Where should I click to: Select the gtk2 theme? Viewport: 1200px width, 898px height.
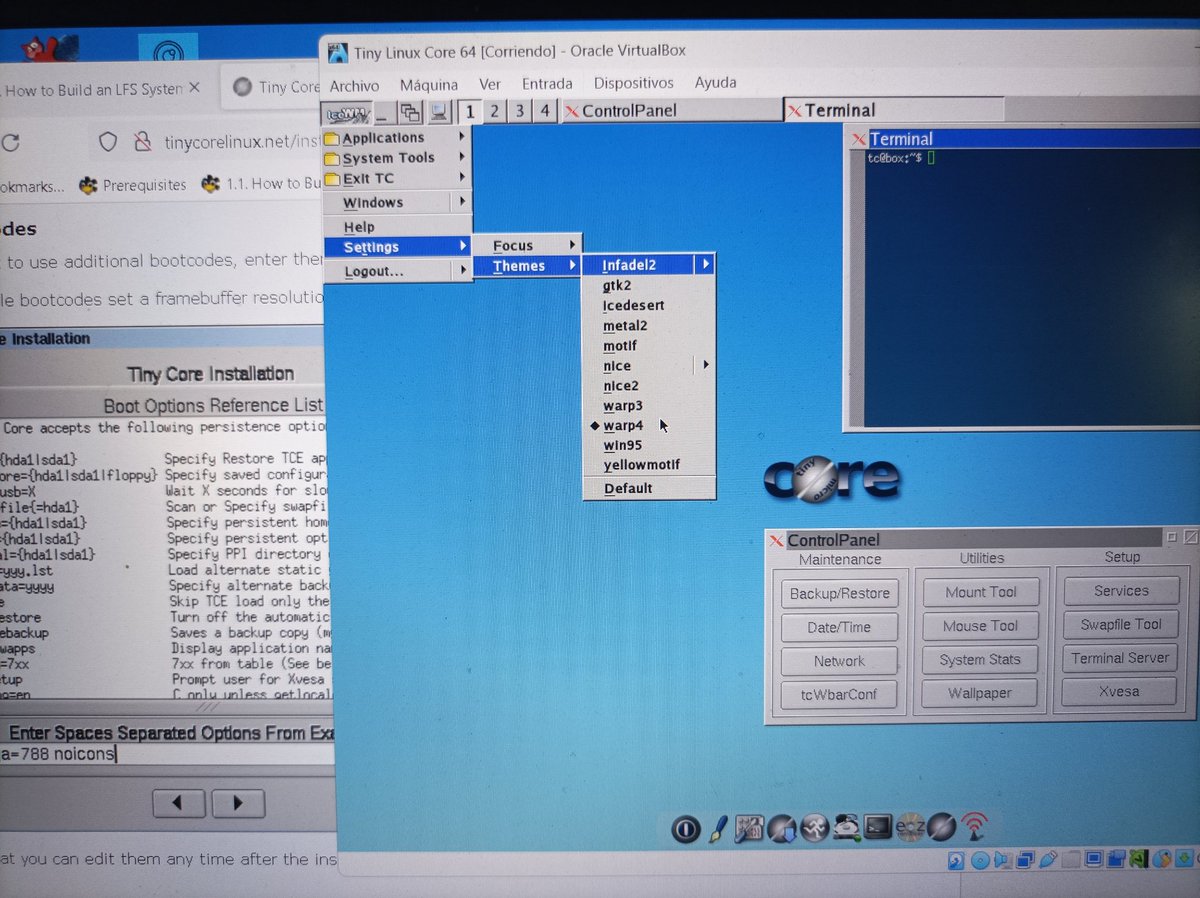click(x=648, y=285)
